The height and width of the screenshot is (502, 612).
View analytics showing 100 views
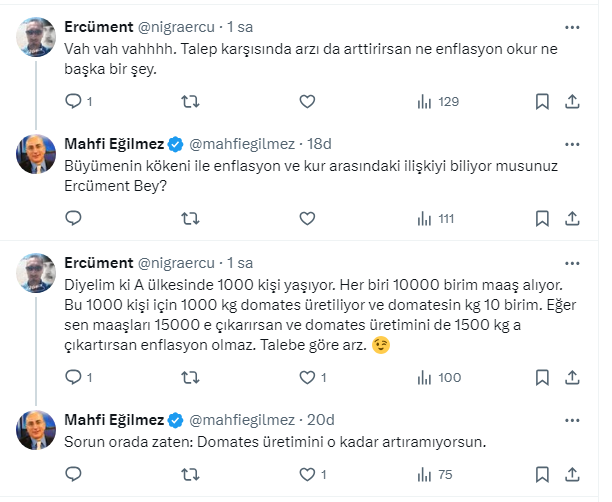[x=437, y=377]
